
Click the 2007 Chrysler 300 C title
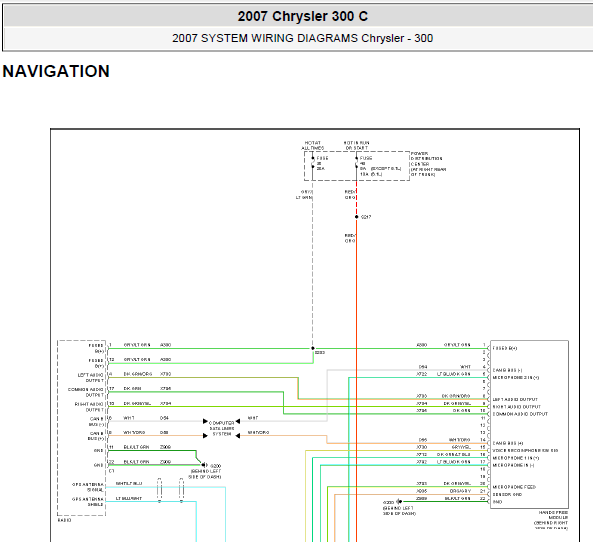pos(303,16)
